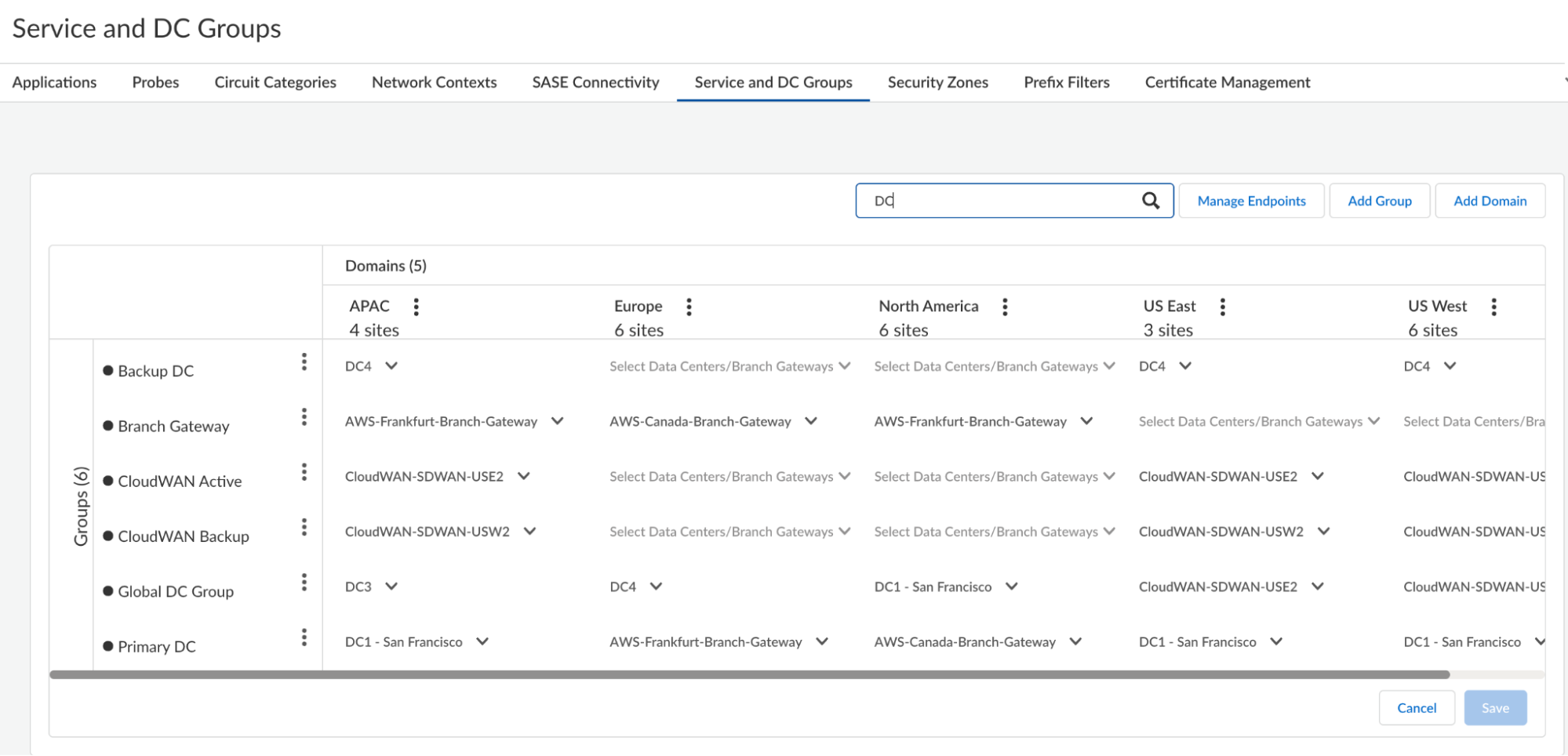Viewport: 1568px width, 756px height.
Task: Switch to the Circuit Categories tab
Action: click(x=275, y=82)
